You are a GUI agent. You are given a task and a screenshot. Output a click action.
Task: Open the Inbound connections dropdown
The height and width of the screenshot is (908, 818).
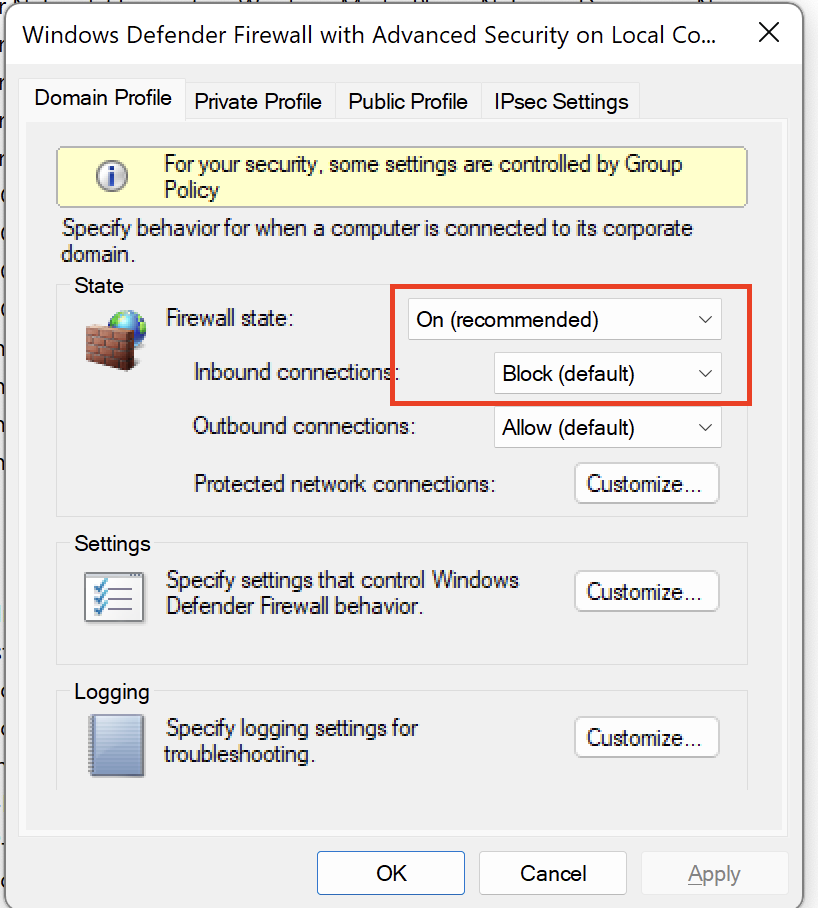607,373
